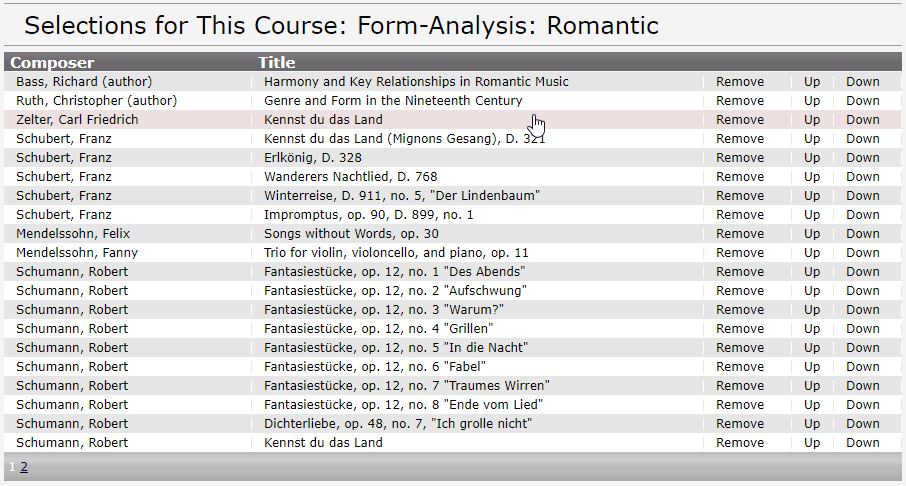Remove Fanny Mendelssohn's Trio op. 11
This screenshot has width=906, height=486.
[x=740, y=253]
